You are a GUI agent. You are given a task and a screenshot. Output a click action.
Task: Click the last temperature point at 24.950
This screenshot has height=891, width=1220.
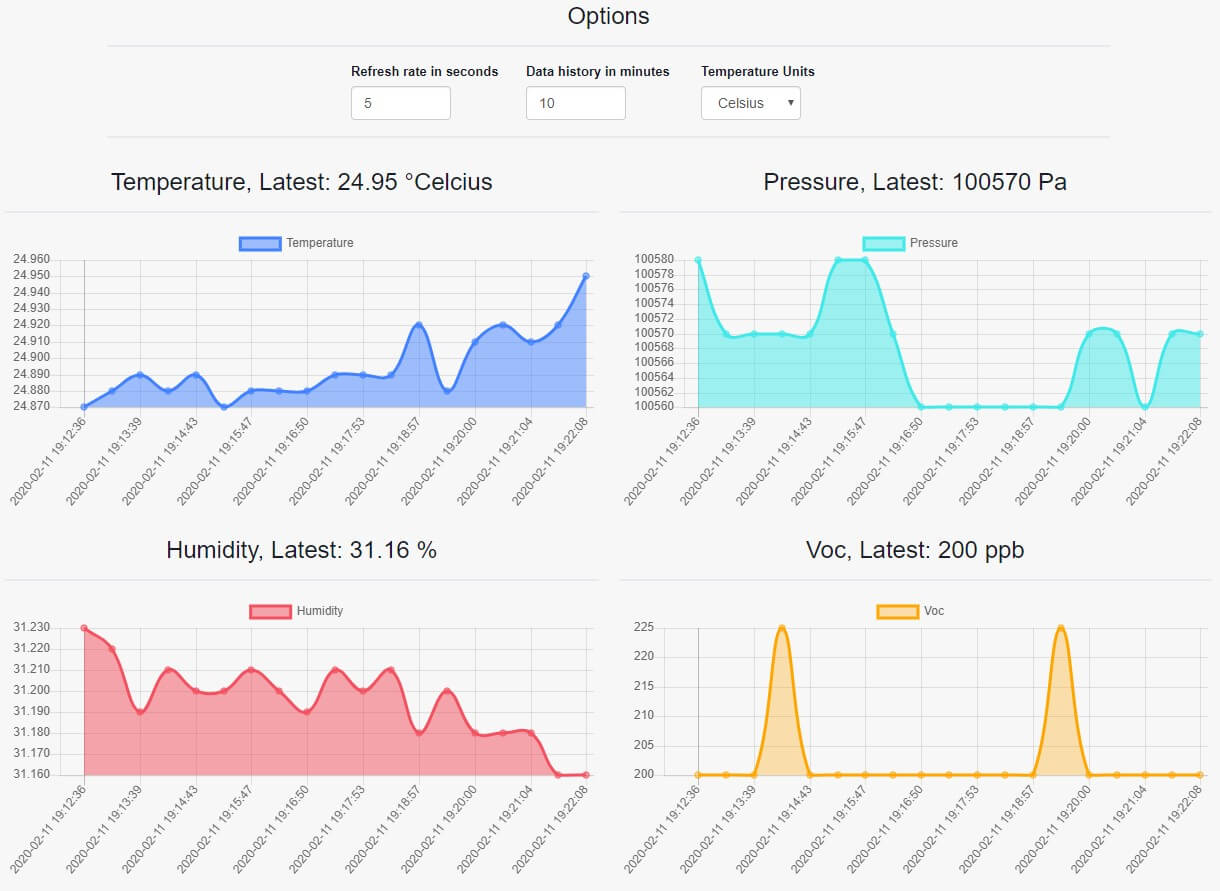(586, 276)
